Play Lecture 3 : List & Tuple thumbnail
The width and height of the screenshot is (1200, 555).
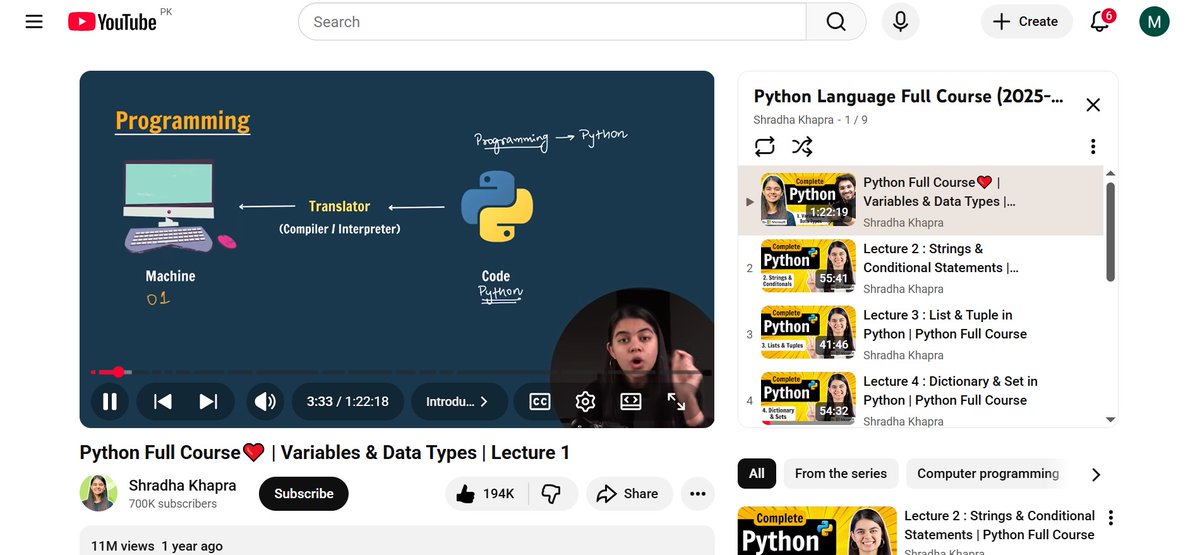(808, 332)
